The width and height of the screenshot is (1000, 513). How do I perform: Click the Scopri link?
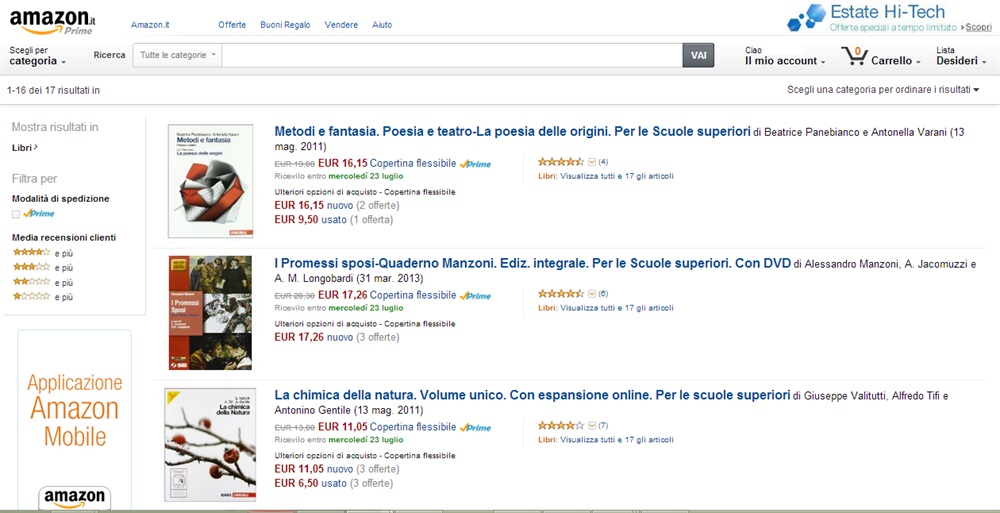(978, 27)
